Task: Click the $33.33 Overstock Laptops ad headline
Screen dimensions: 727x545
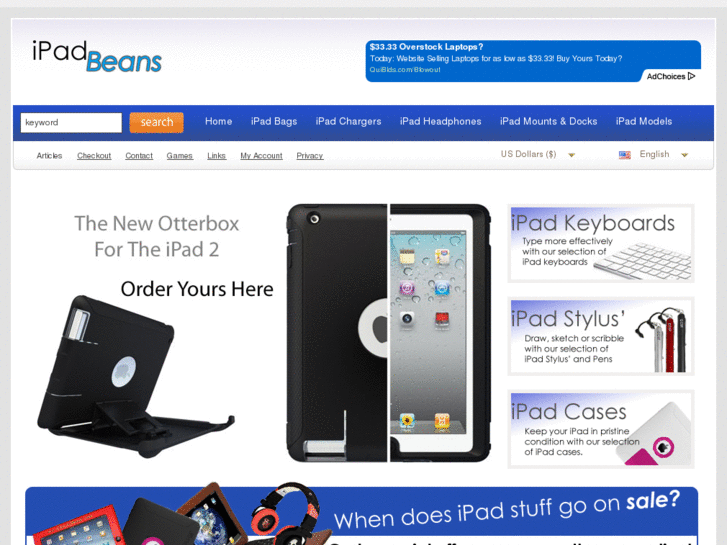Action: [x=427, y=47]
